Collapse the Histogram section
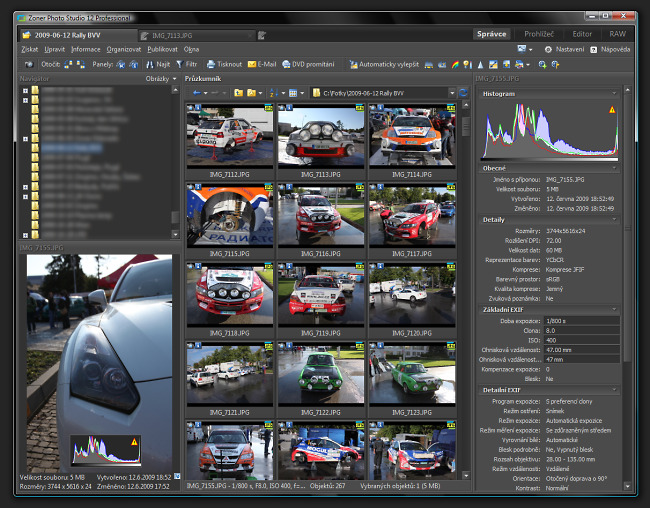The width and height of the screenshot is (650, 508). [x=614, y=94]
